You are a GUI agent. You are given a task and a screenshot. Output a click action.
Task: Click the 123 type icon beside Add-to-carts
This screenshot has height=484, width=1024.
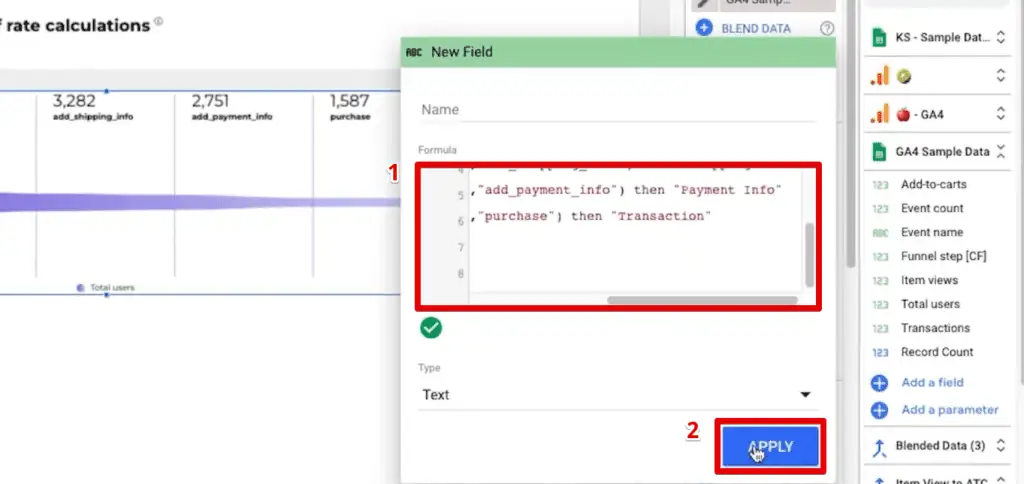click(880, 185)
